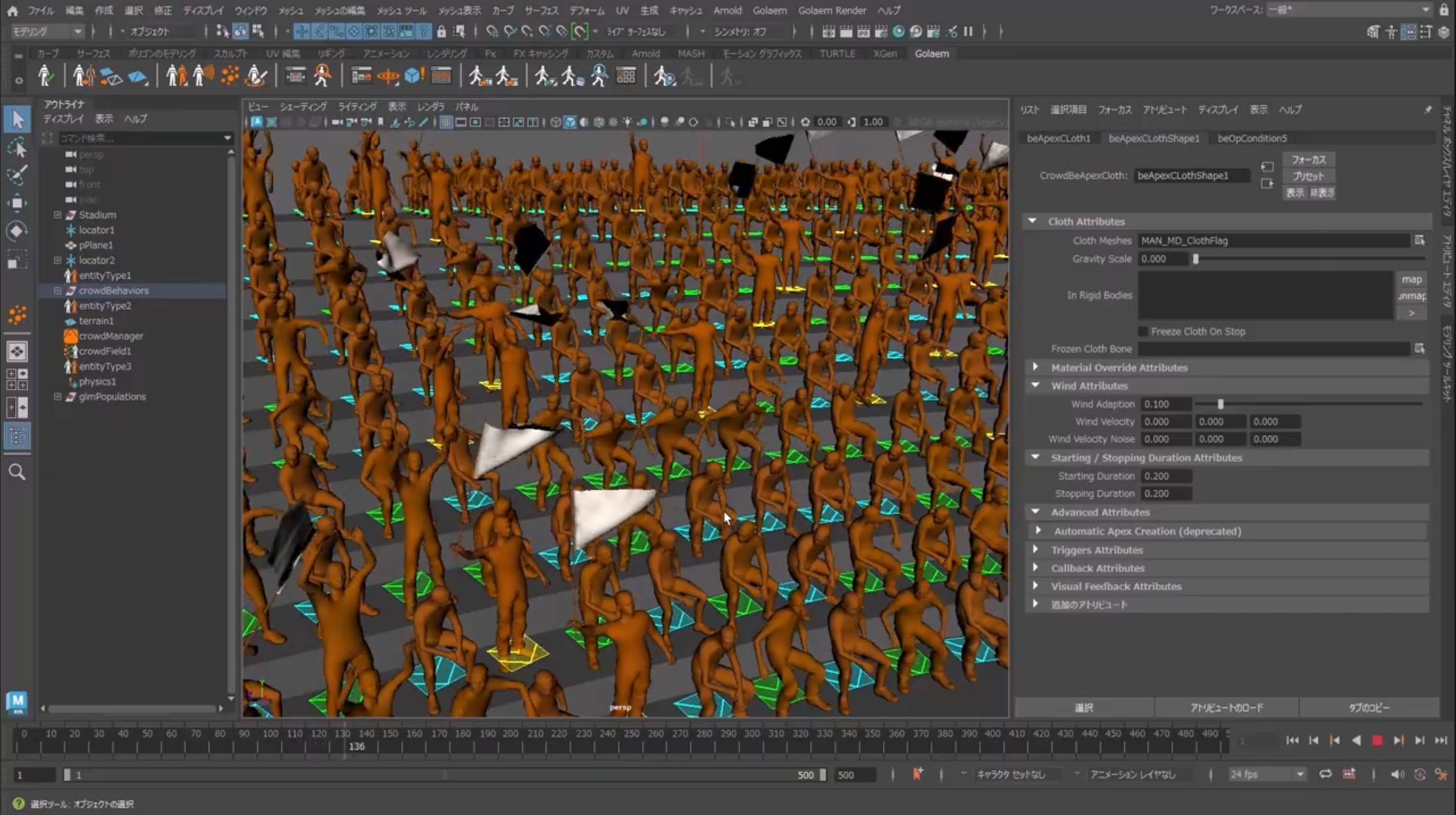Image resolution: width=1456 pixels, height=815 pixels.
Task: Expand Triggers Attributes section
Action: tap(1035, 550)
